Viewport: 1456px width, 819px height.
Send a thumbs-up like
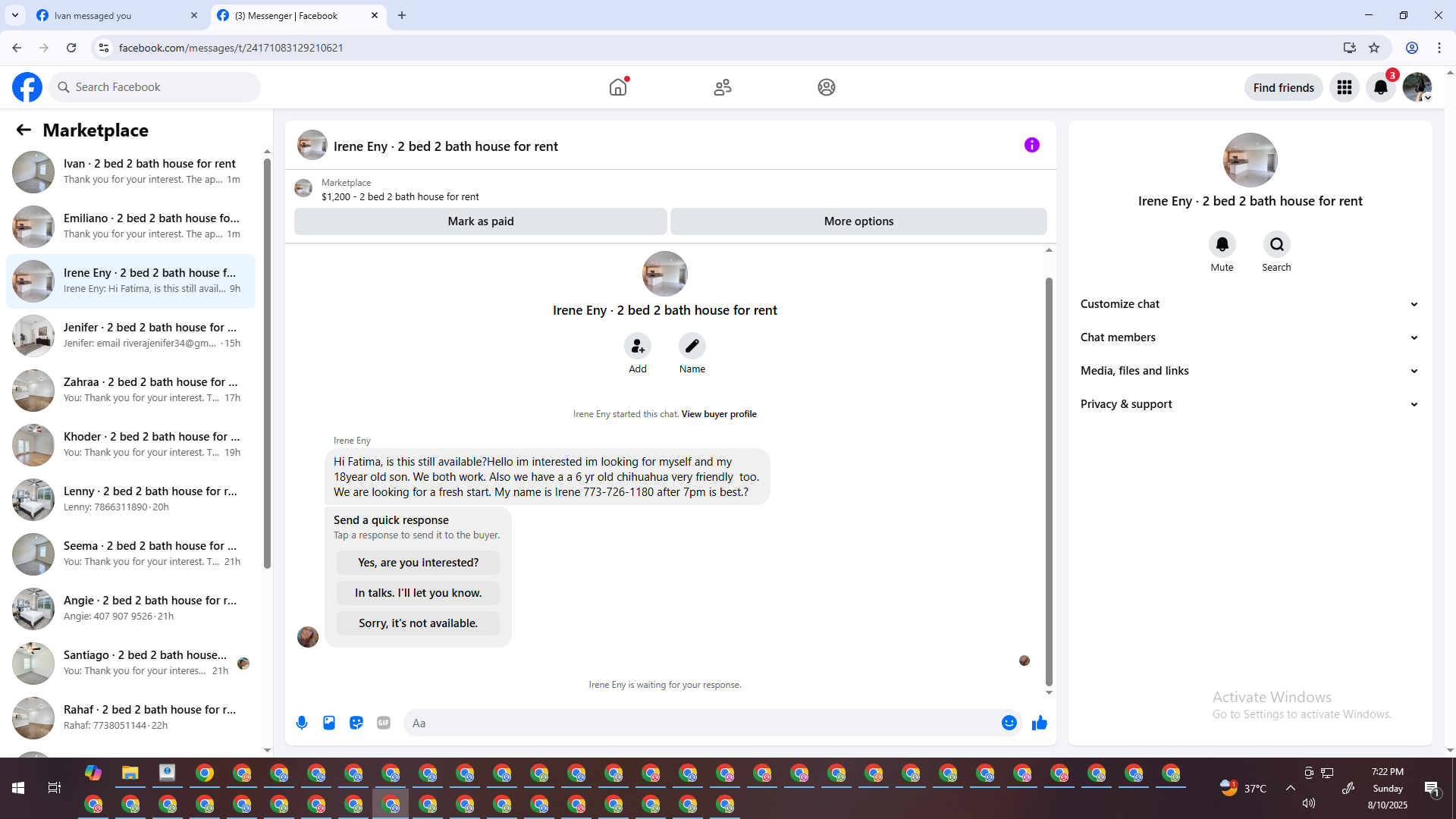tap(1039, 723)
